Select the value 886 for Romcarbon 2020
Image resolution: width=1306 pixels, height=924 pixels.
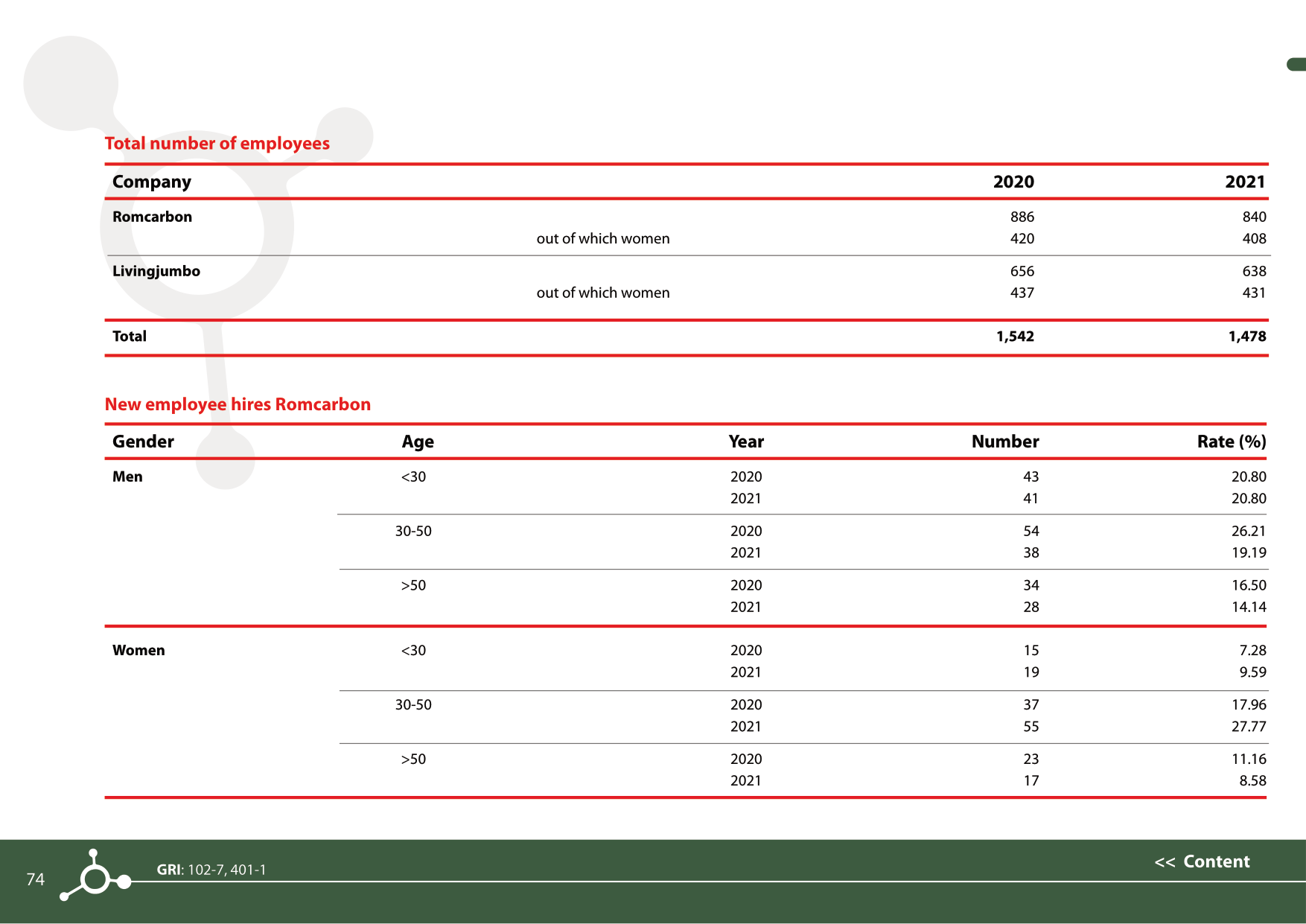(1022, 217)
